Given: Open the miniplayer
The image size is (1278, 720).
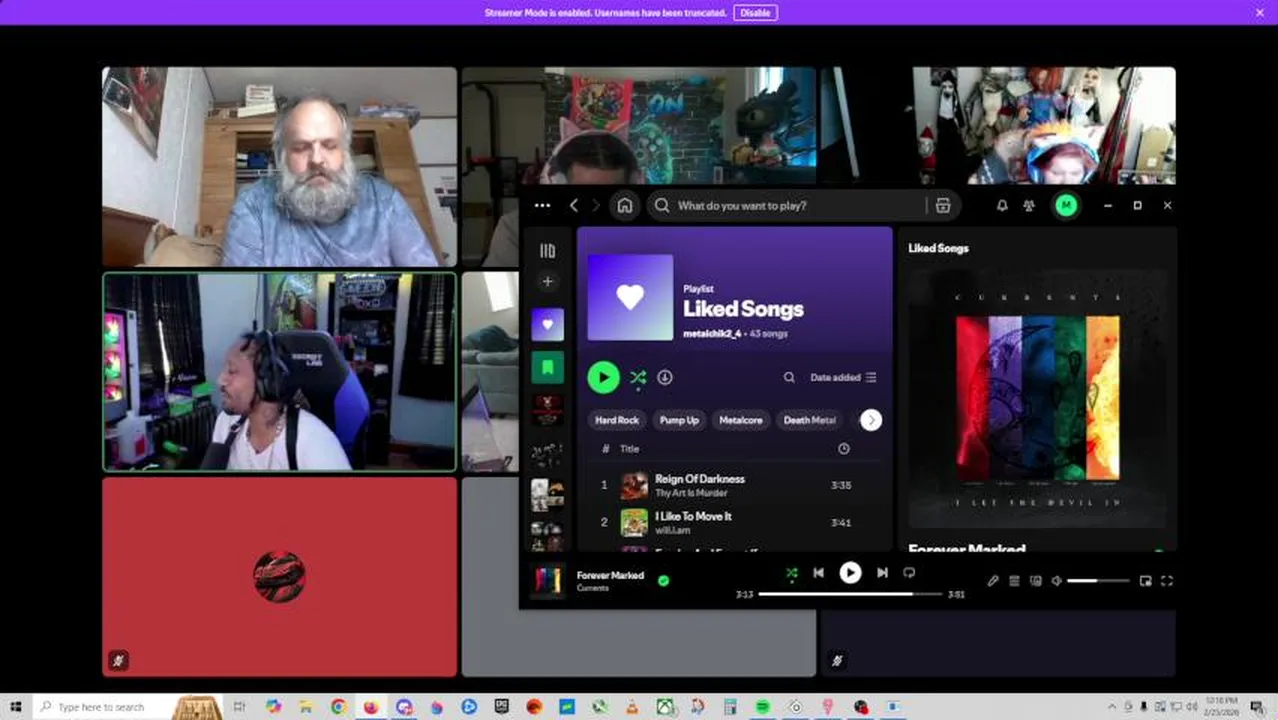Looking at the screenshot, I should (x=1145, y=580).
